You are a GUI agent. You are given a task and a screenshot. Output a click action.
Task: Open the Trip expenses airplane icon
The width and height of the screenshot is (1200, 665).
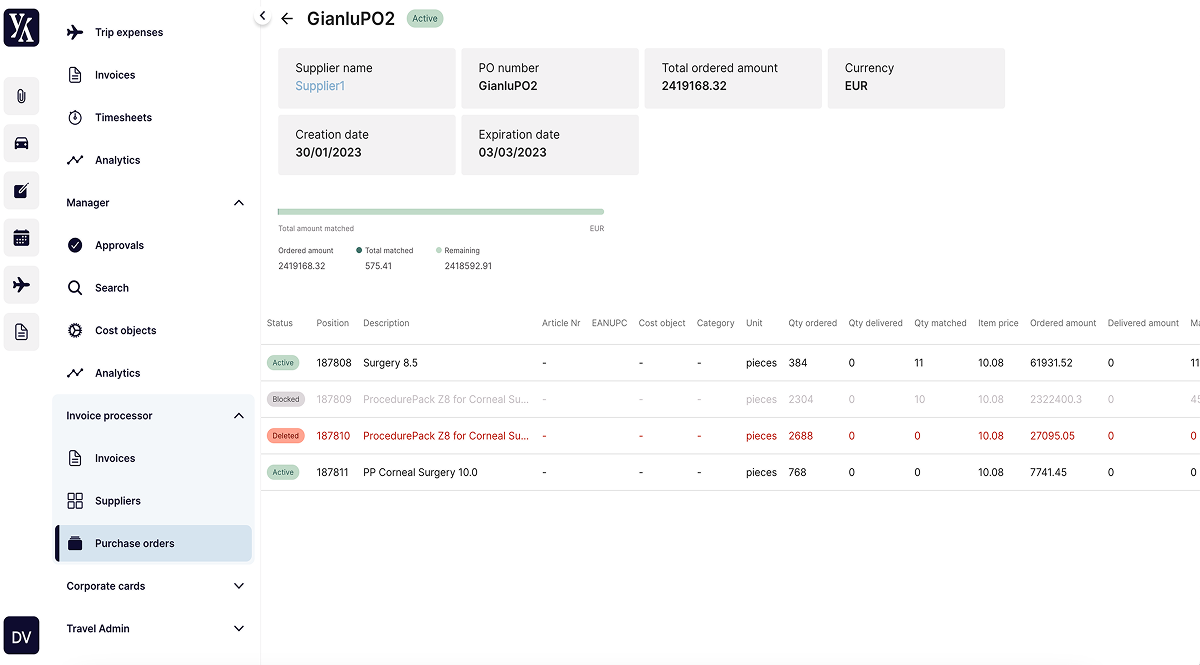pyautogui.click(x=75, y=31)
